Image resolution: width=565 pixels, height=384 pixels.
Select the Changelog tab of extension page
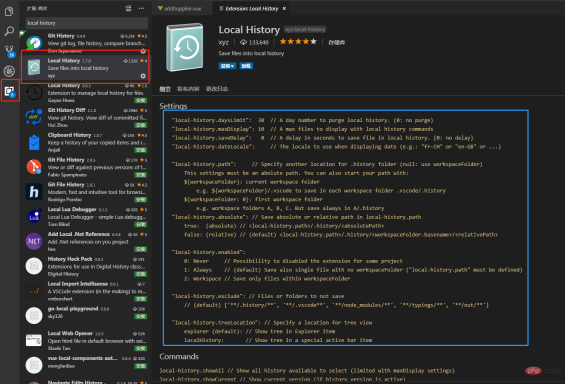pyautogui.click(x=217, y=89)
